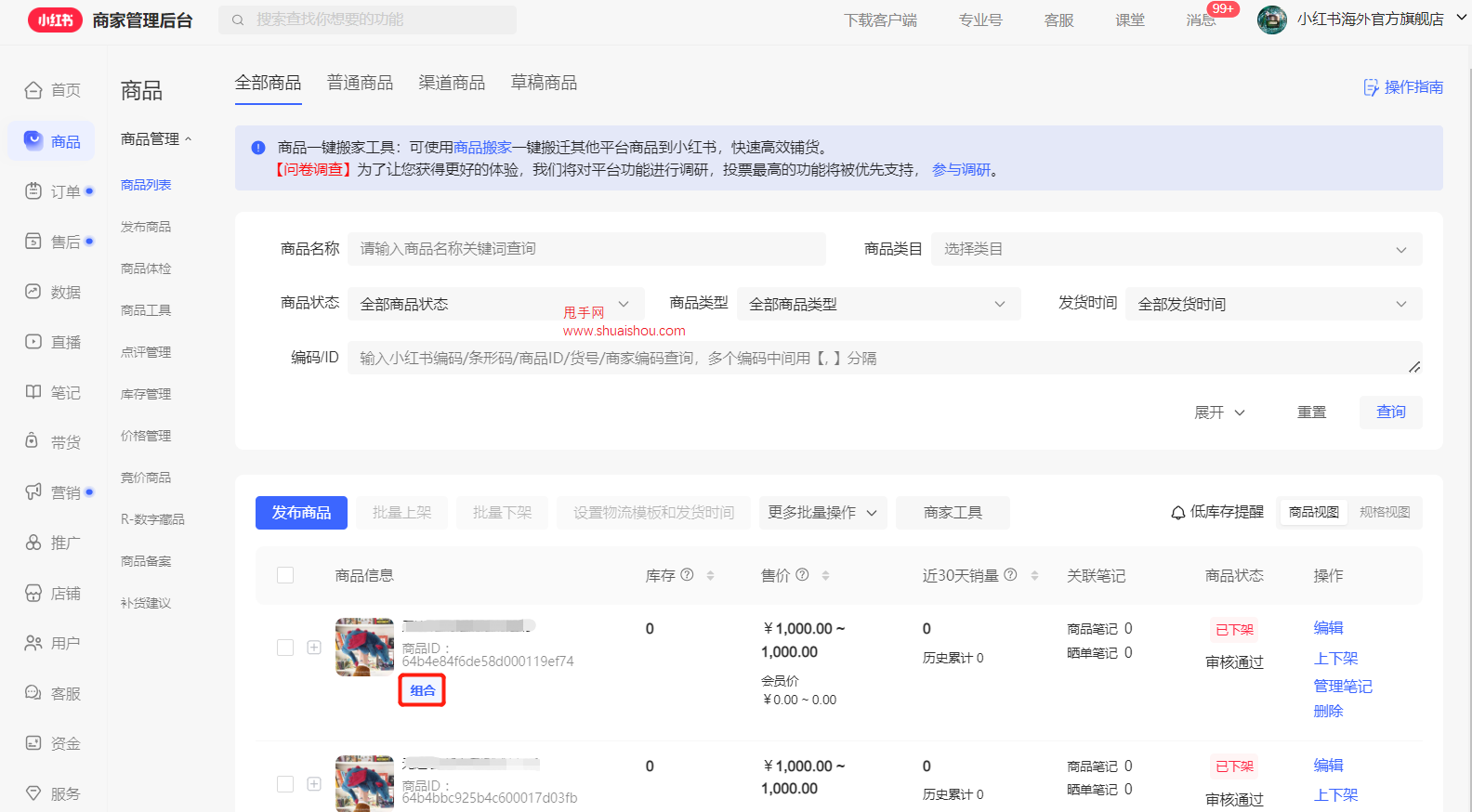The height and width of the screenshot is (812, 1472).
Task: Open the 订单 orders sidebar icon
Action: (x=33, y=190)
